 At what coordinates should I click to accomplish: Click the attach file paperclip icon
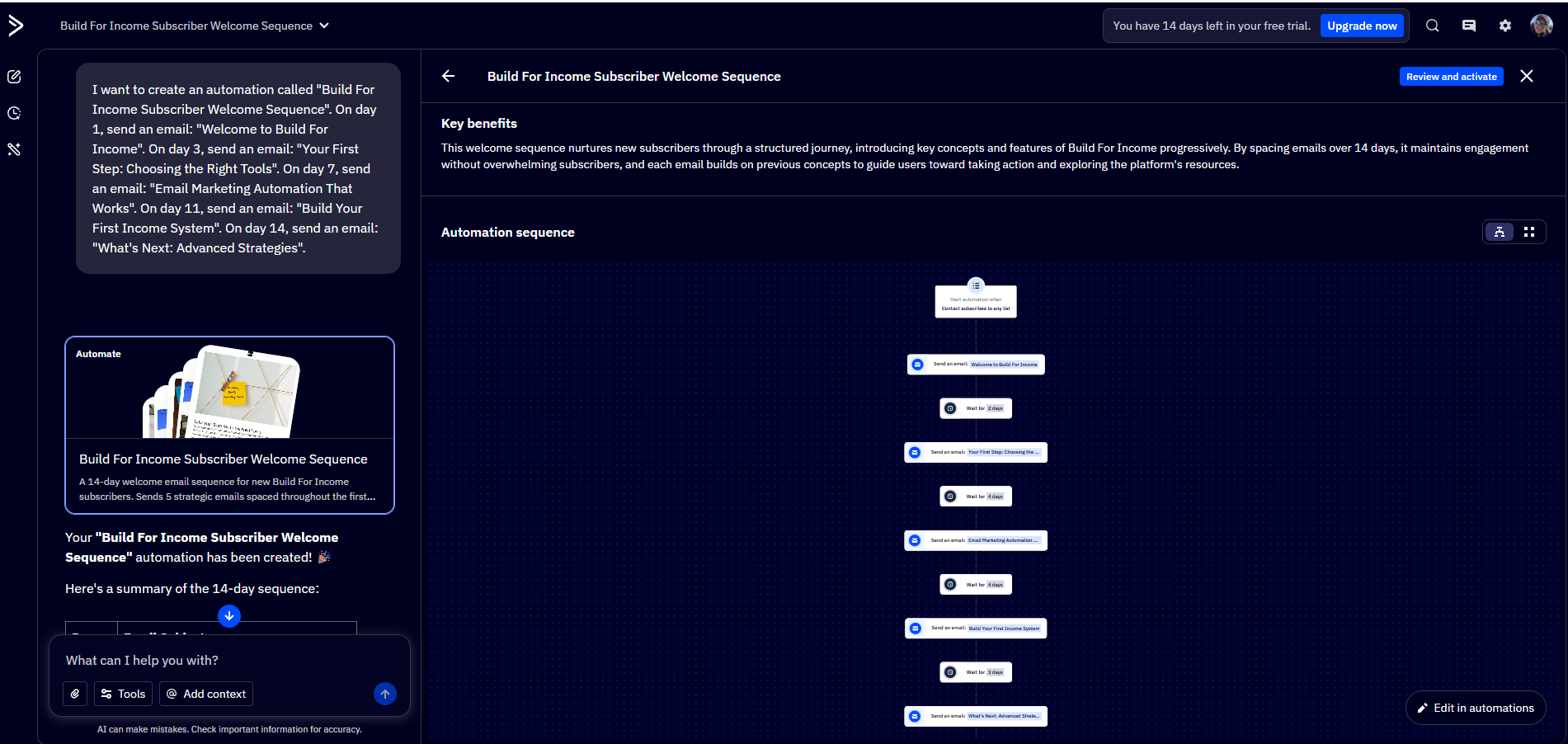[75, 694]
